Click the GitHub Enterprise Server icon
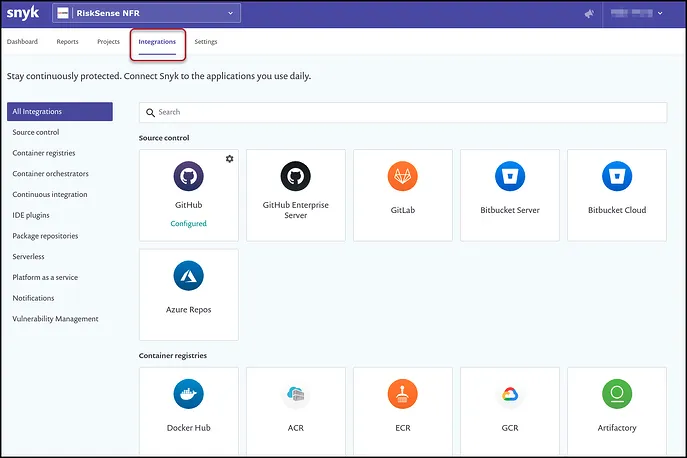Viewport: 687px width, 458px height. (x=296, y=176)
